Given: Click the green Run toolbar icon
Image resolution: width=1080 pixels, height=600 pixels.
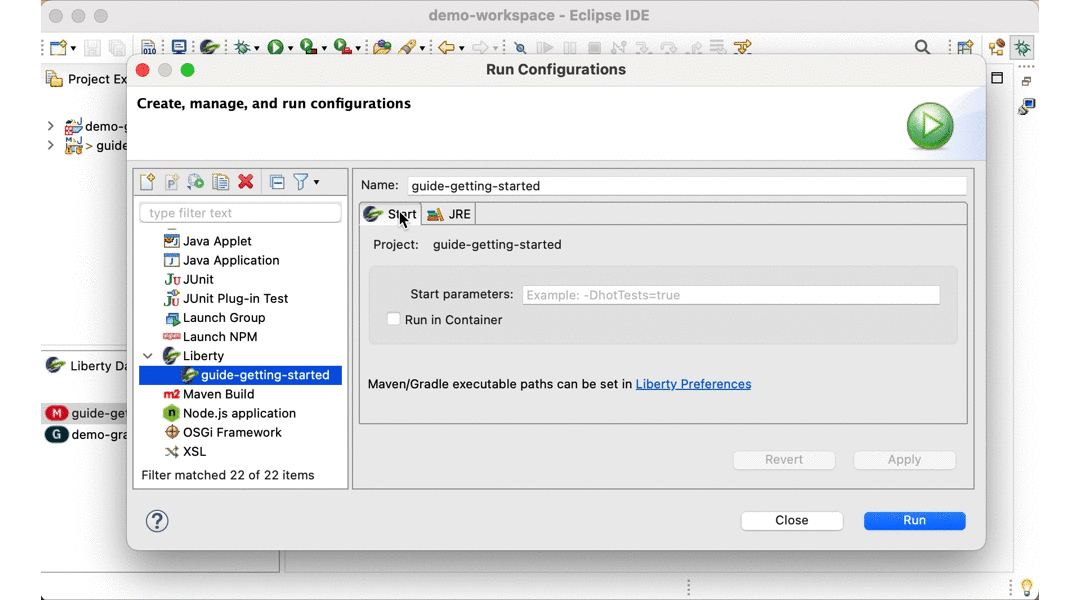Looking at the screenshot, I should [276, 48].
